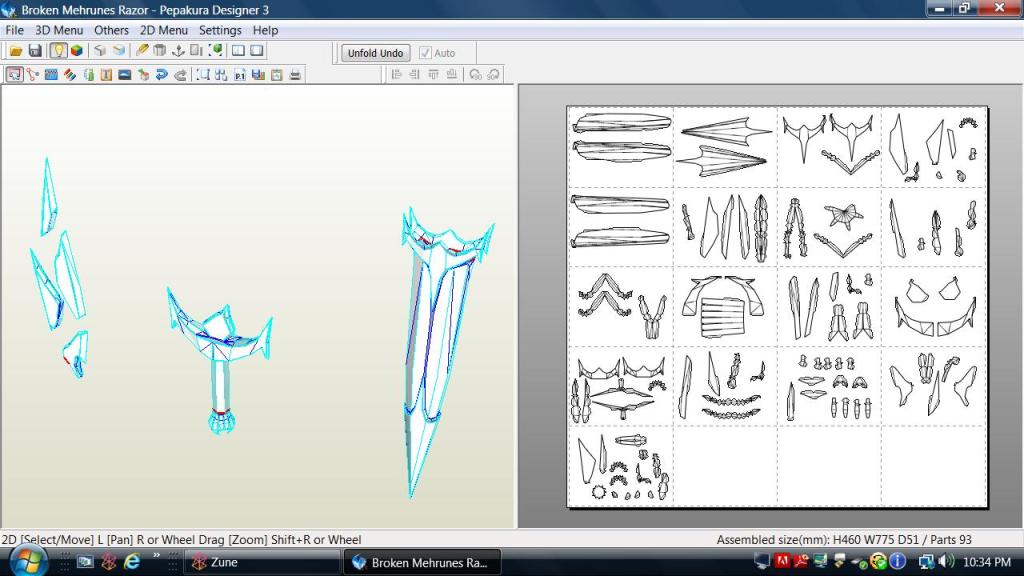Click the page with striped ribcage-like piece

click(725, 306)
